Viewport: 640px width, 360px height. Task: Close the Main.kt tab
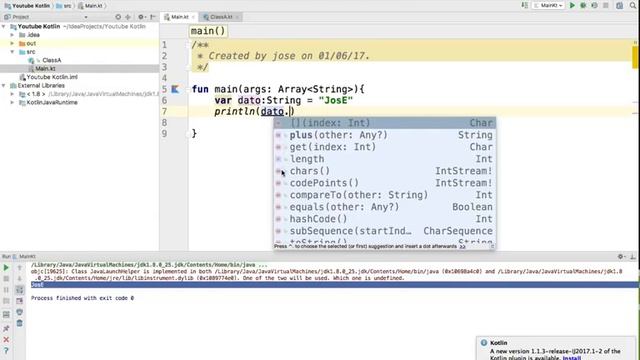[193, 17]
